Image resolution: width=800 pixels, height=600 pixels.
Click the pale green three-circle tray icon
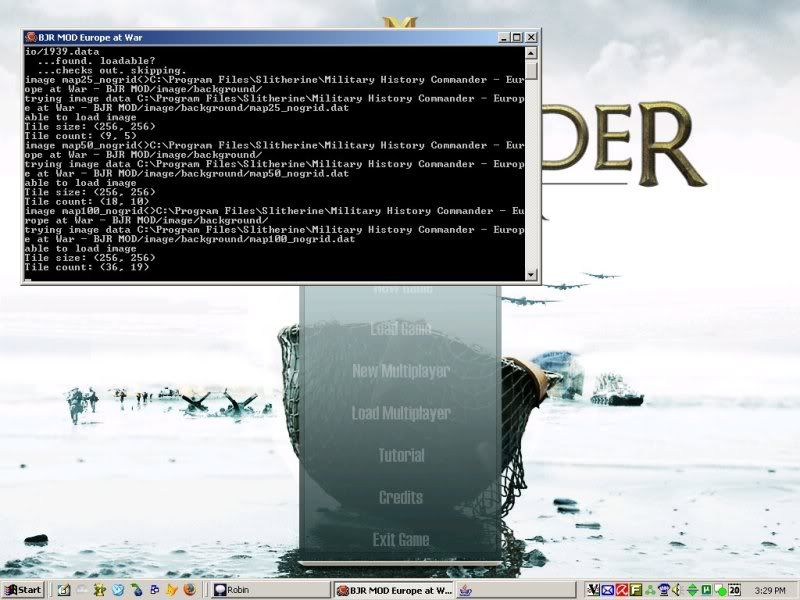coord(649,590)
